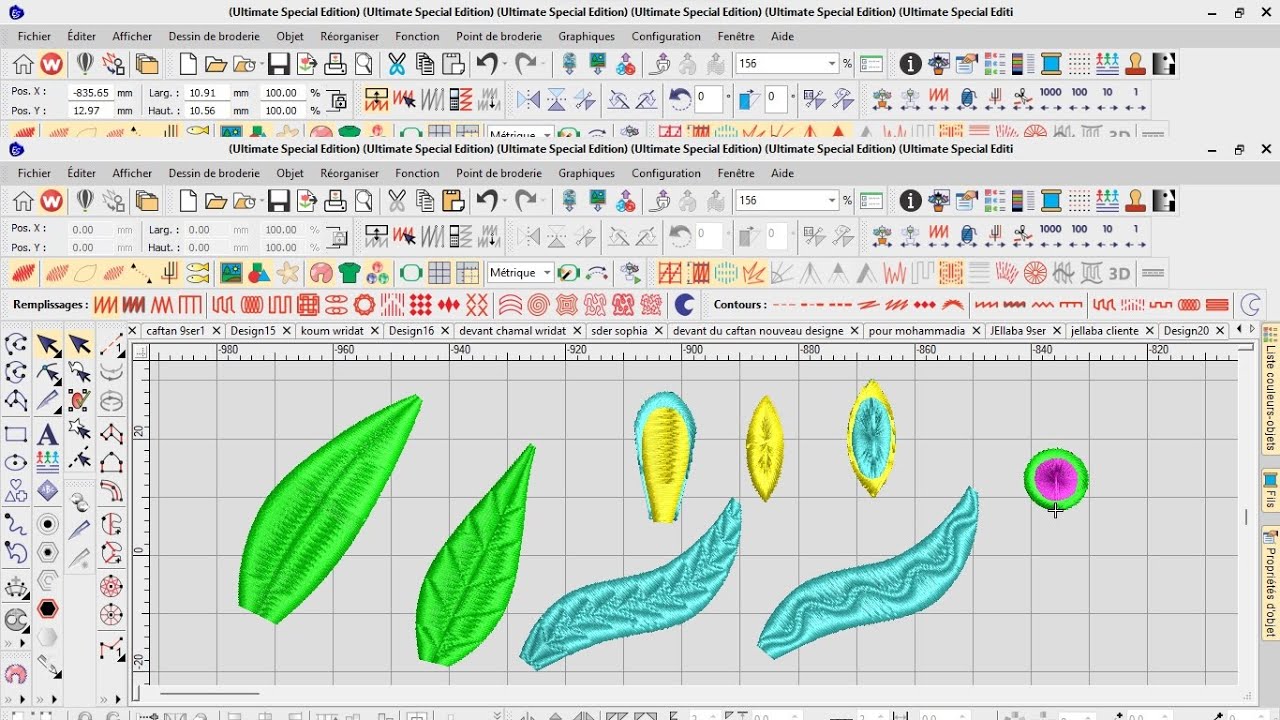Screen dimensions: 1280x720
Task: Click the Undo arrow icon in main window
Action: click(486, 201)
